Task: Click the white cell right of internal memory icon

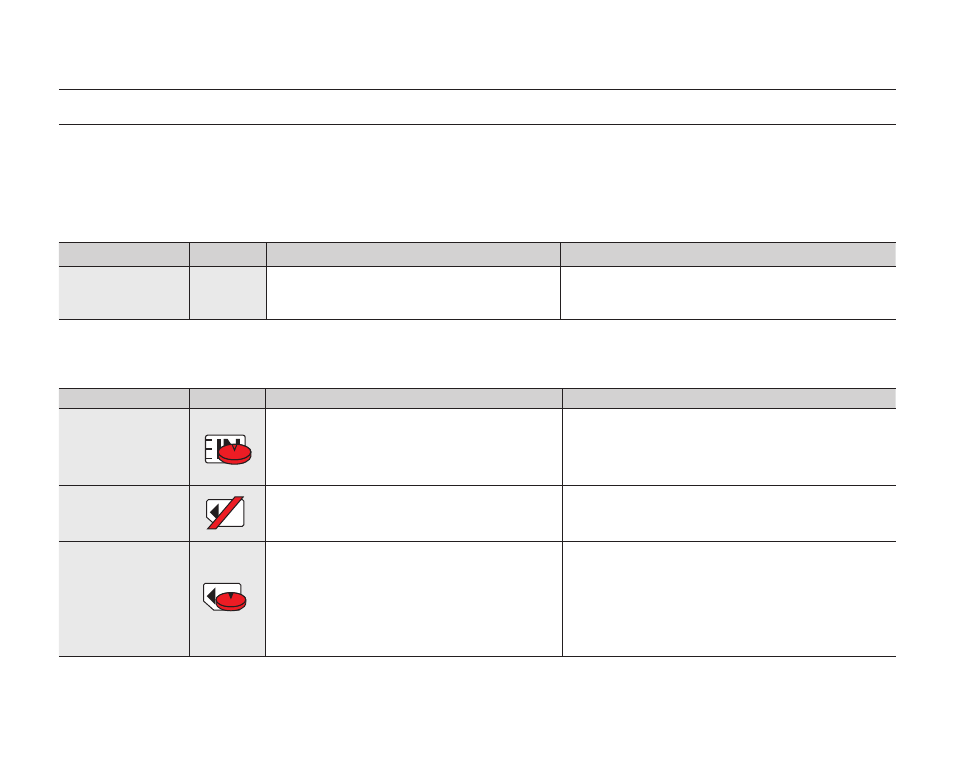Action: (414, 447)
